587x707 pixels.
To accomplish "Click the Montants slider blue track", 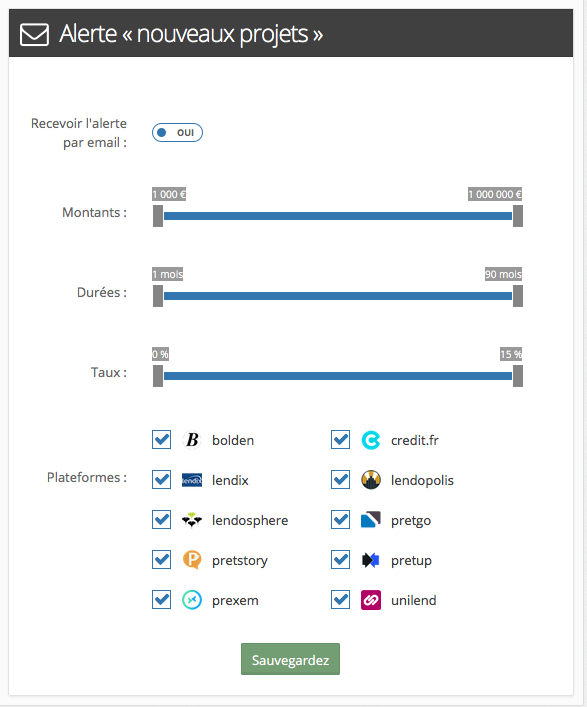I will pos(338,216).
